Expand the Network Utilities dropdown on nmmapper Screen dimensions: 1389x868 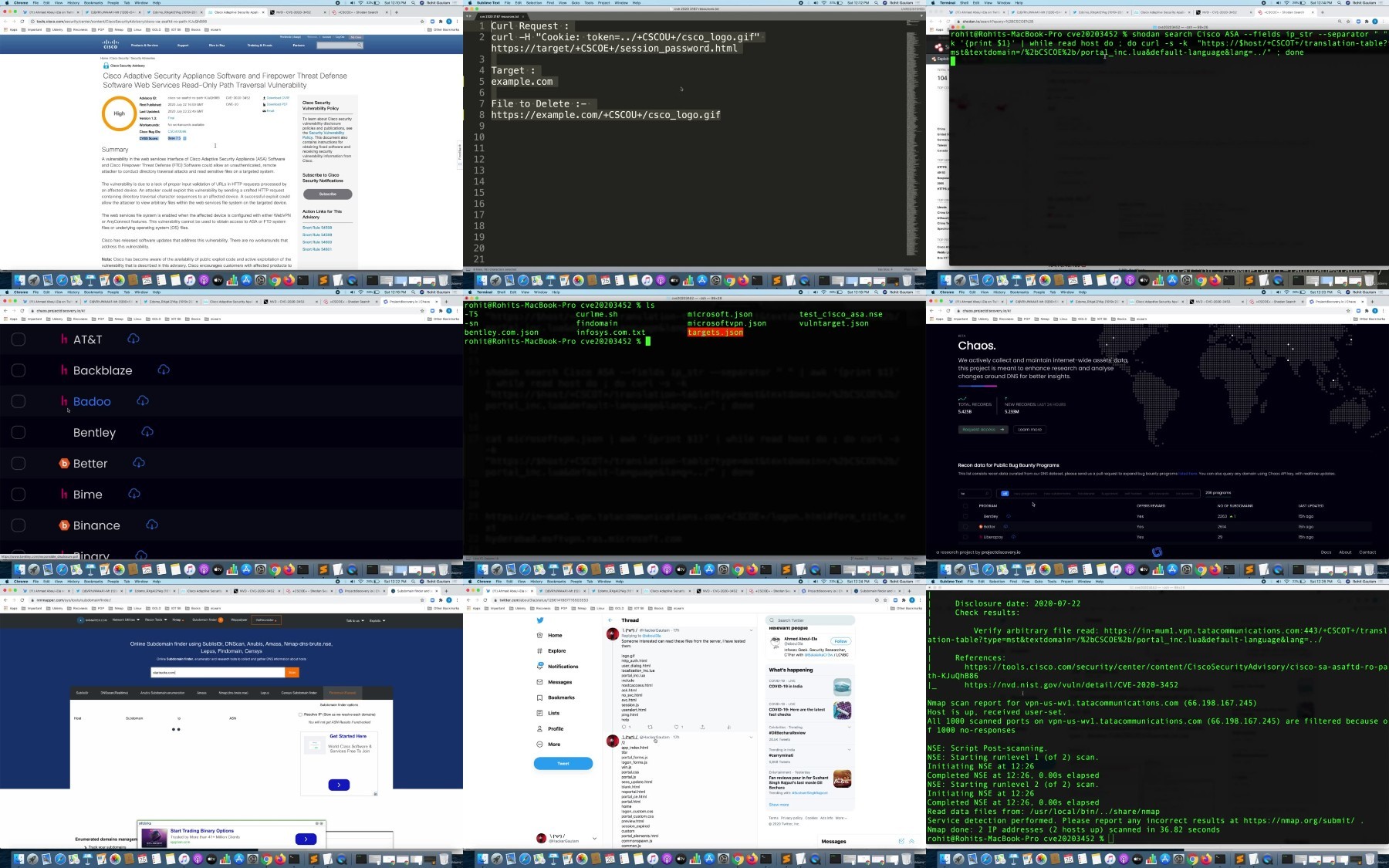[125, 620]
